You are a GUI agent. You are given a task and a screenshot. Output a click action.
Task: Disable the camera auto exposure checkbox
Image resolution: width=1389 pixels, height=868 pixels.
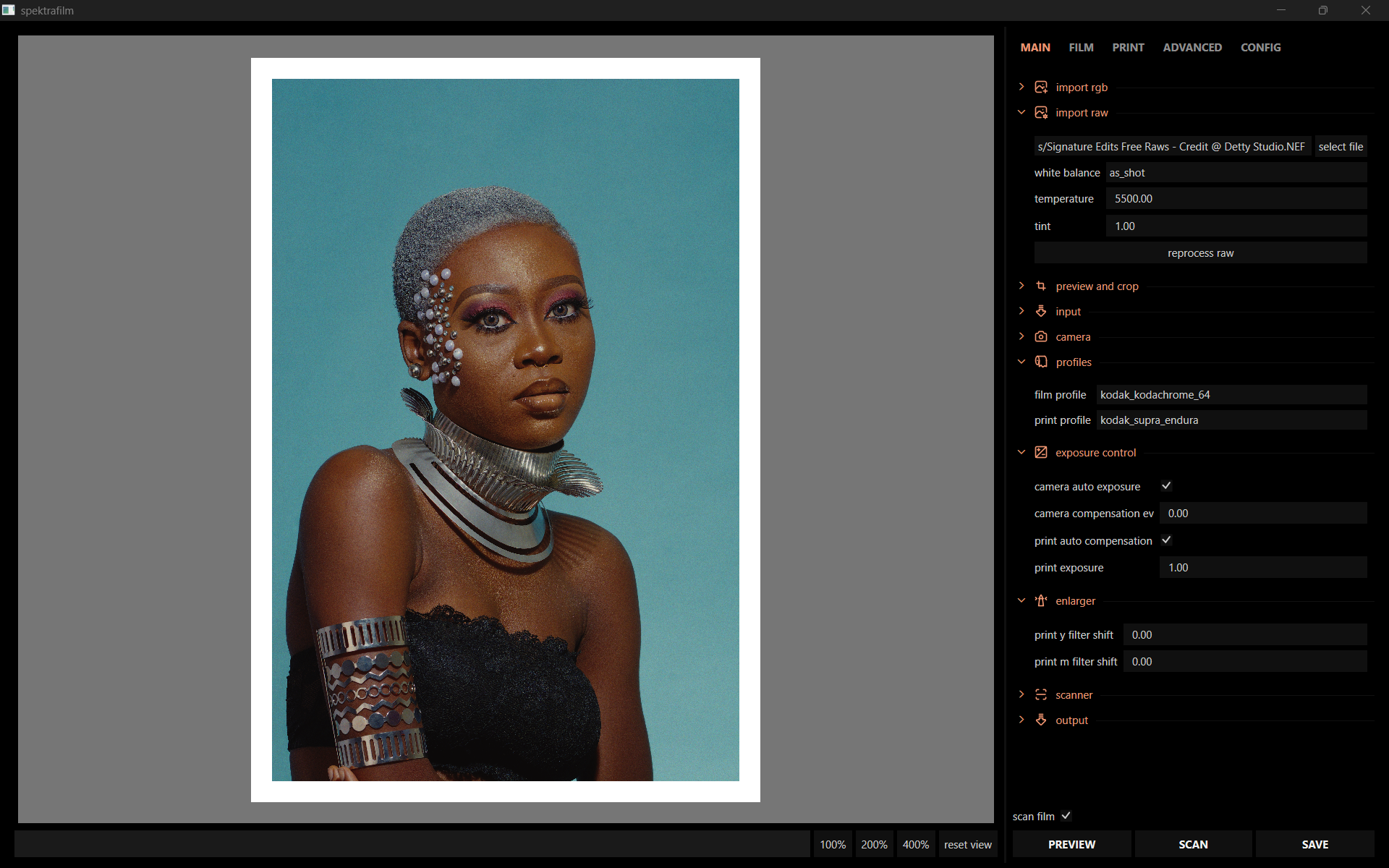1166,486
